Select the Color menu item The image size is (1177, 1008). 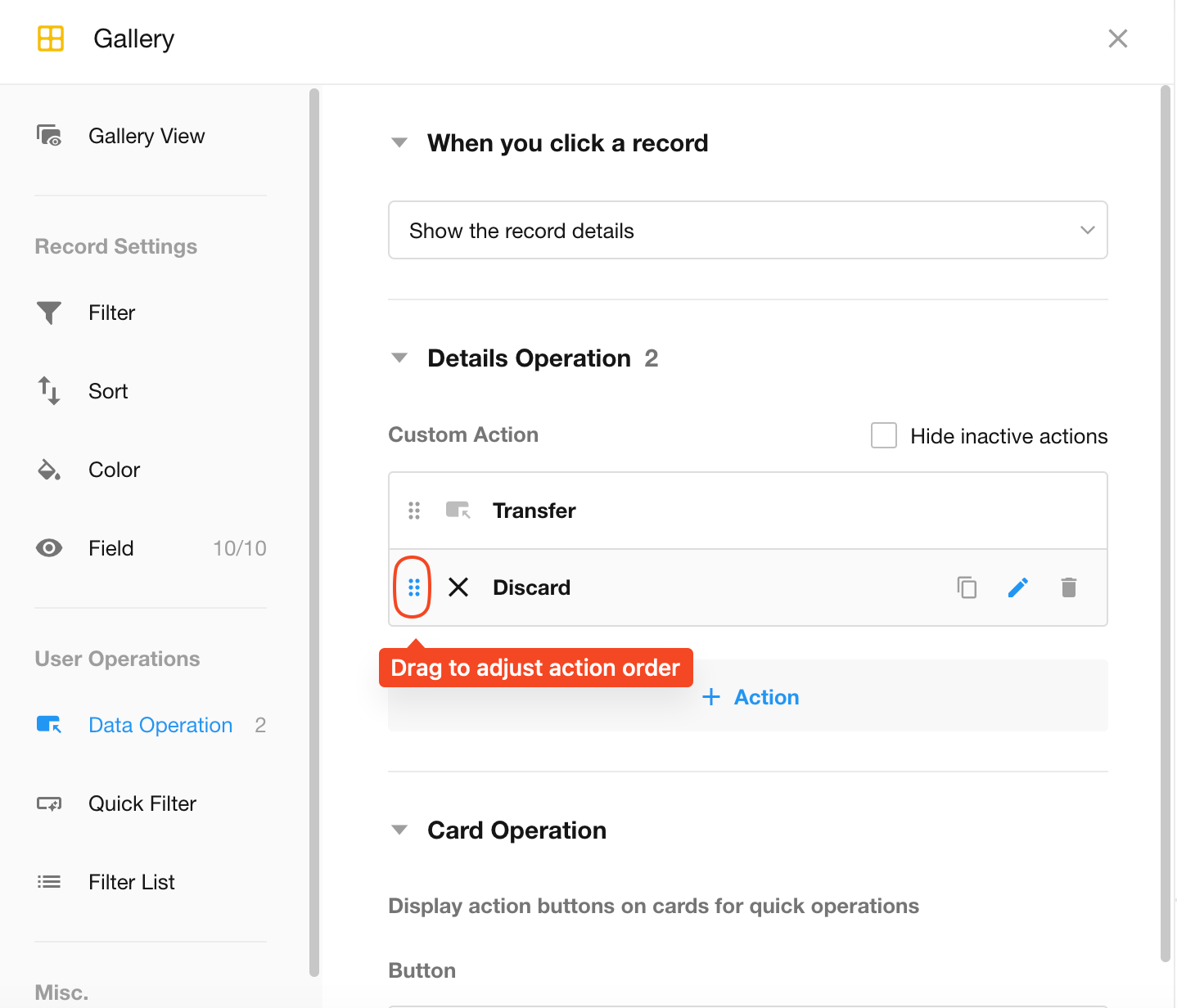point(115,470)
